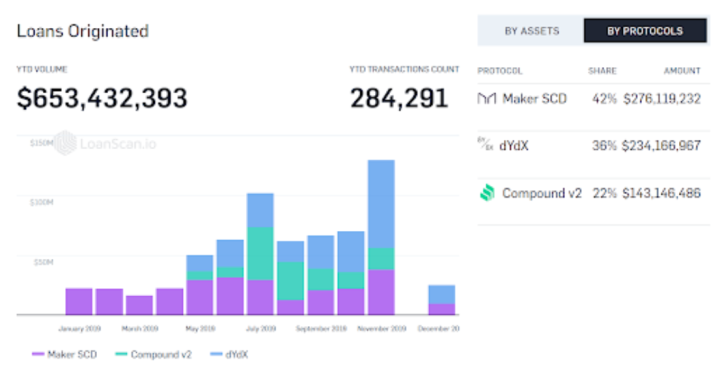Toggle Compound v2 series in chart legend

(153, 354)
